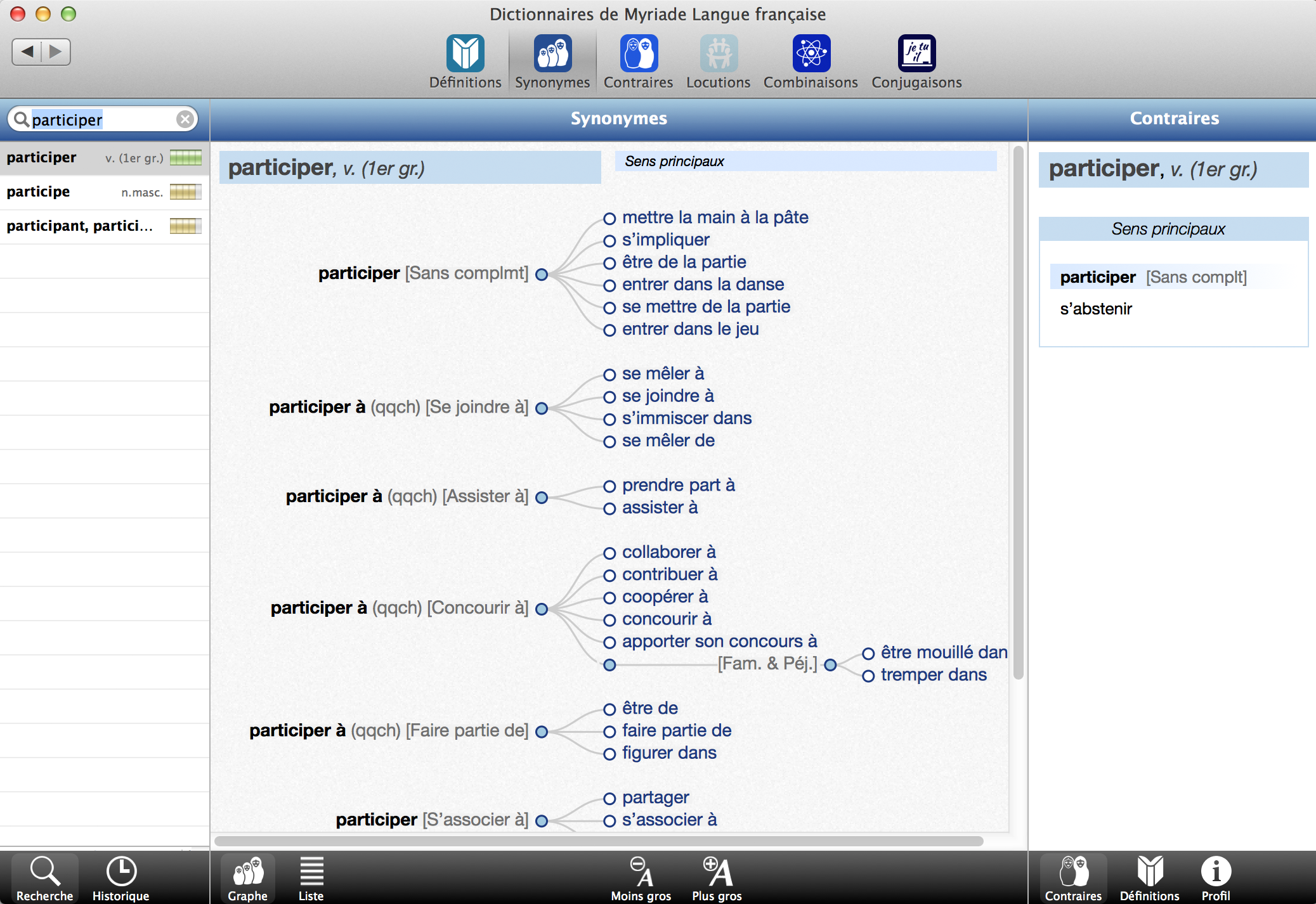The image size is (1316, 904).
Task: Click antonym "s'abstenir" in Contraires panel
Action: coord(1096,309)
